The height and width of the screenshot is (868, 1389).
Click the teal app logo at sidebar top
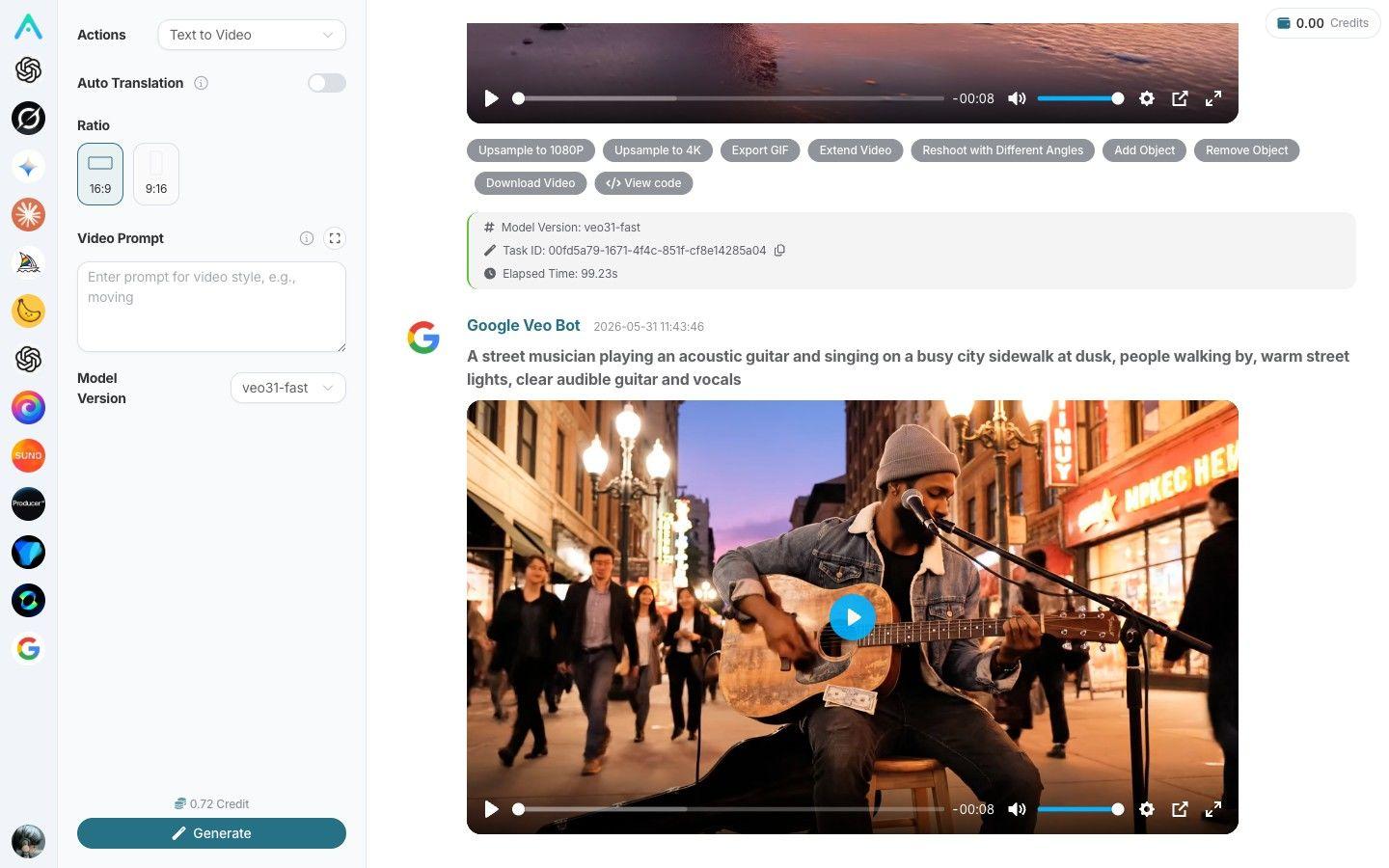click(28, 26)
